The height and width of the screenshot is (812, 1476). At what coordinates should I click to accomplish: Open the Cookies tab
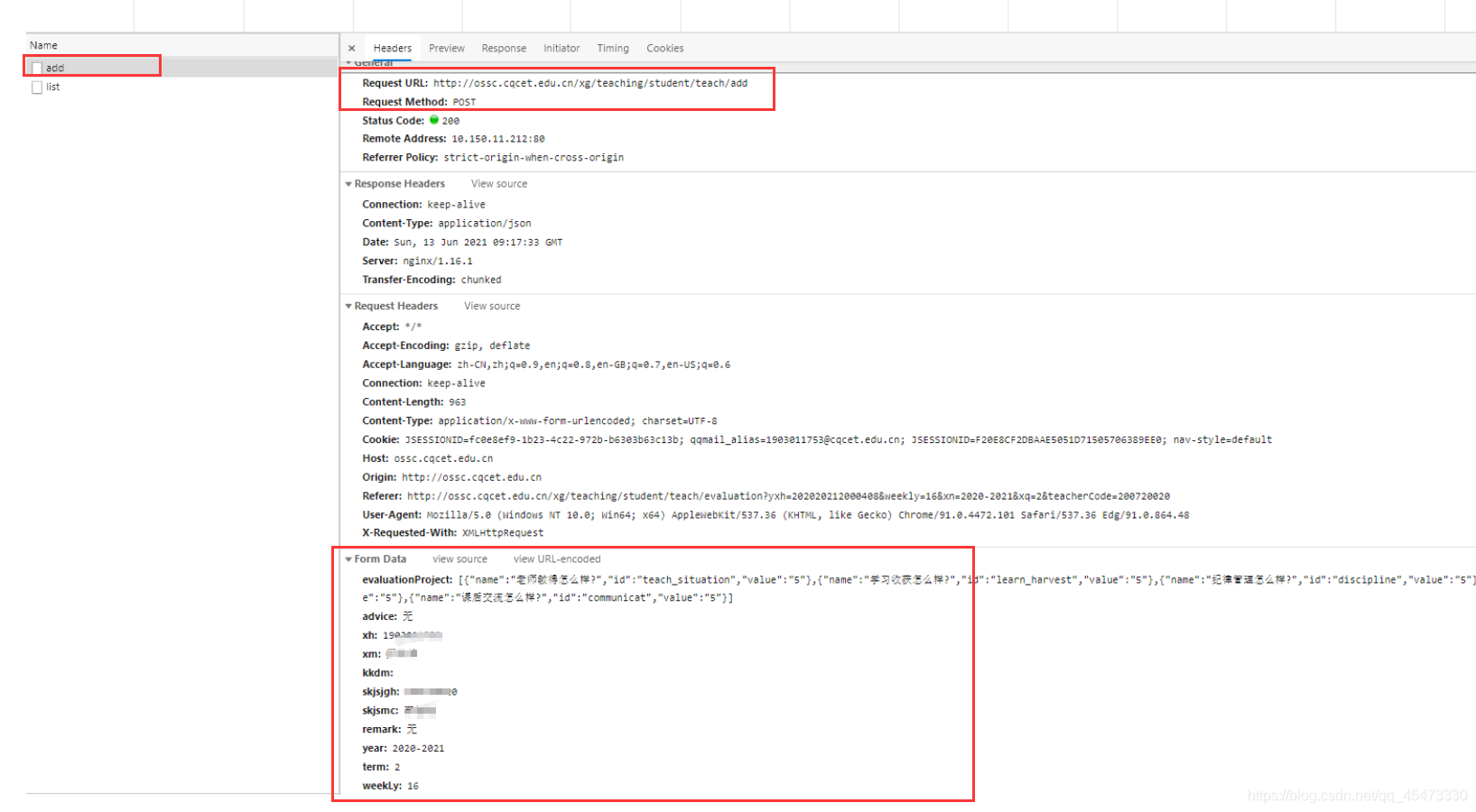664,49
